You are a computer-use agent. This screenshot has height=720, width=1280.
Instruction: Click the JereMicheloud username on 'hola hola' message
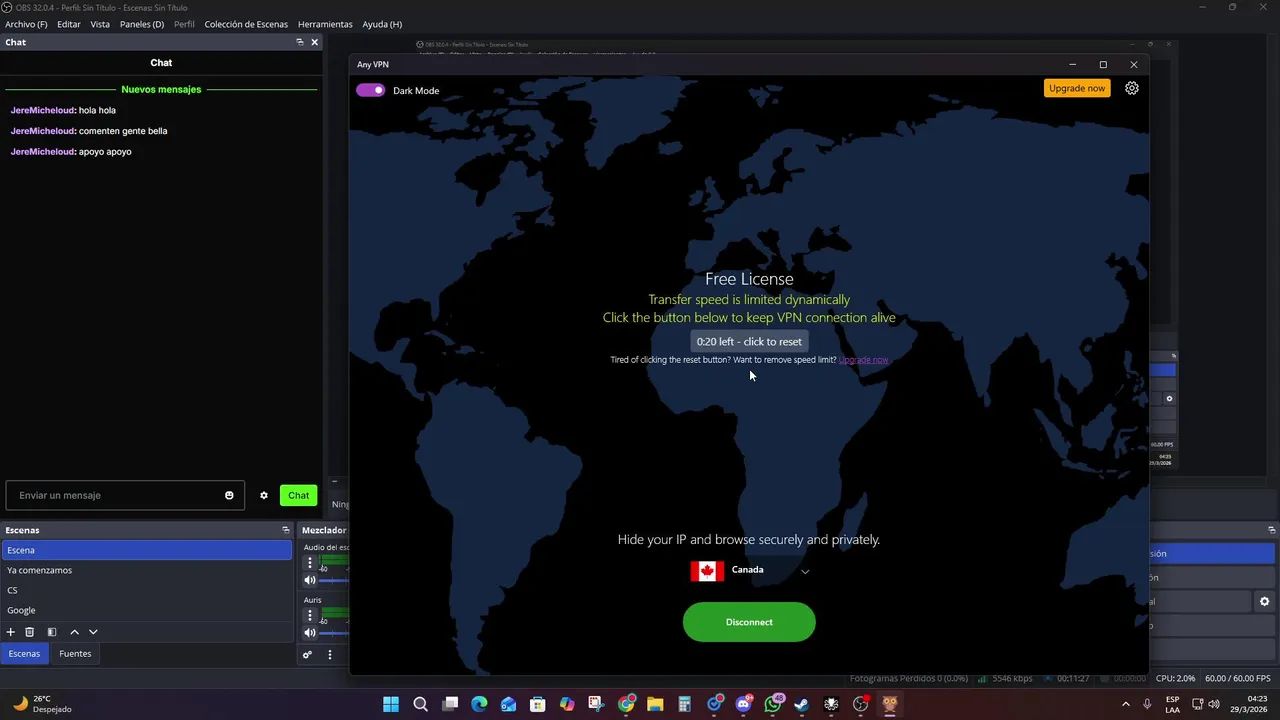click(x=43, y=111)
